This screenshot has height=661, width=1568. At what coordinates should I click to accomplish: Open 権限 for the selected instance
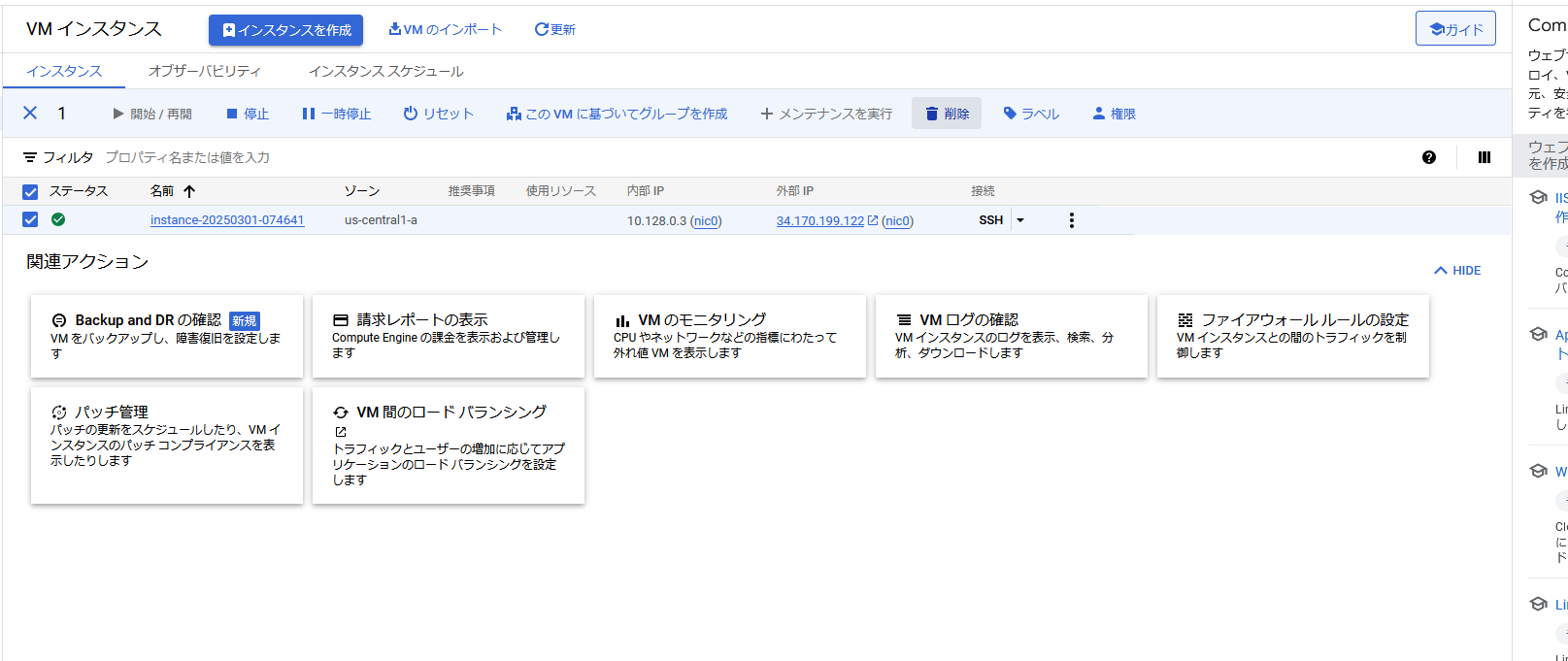pyautogui.click(x=1114, y=114)
